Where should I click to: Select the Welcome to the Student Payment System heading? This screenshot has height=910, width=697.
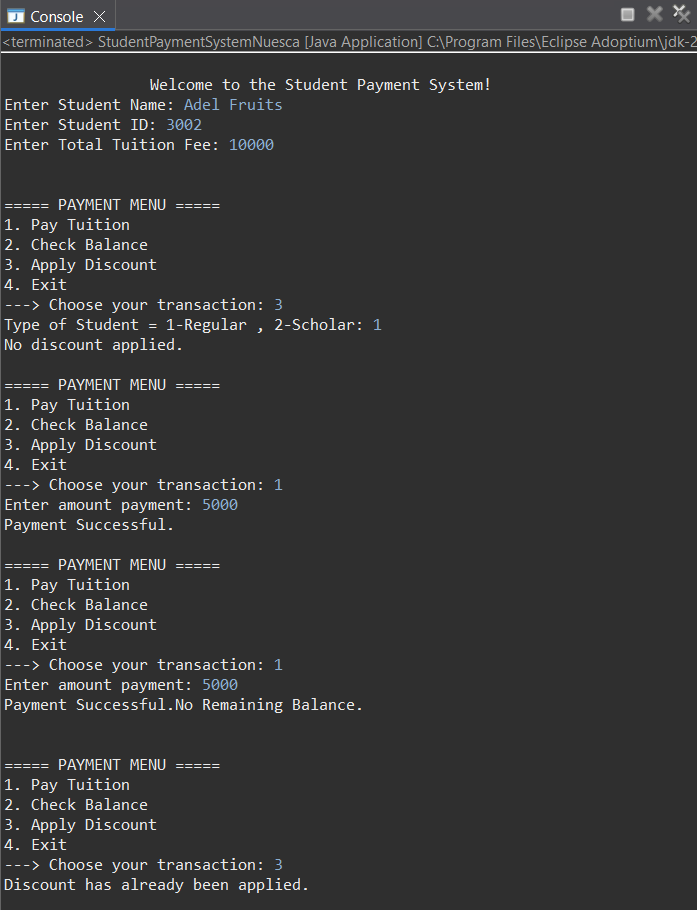coord(319,84)
